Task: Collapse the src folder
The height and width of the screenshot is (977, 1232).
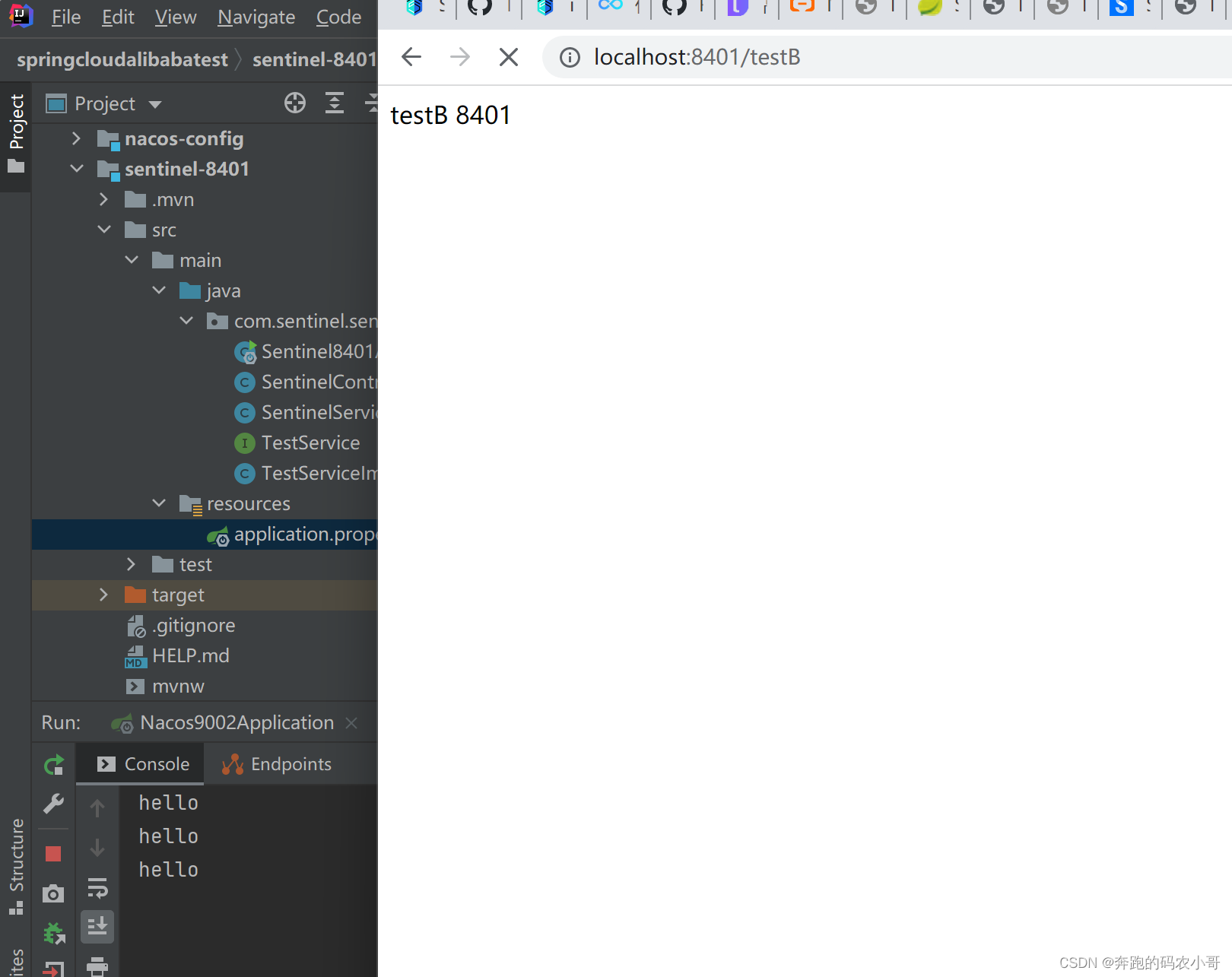Action: [103, 230]
